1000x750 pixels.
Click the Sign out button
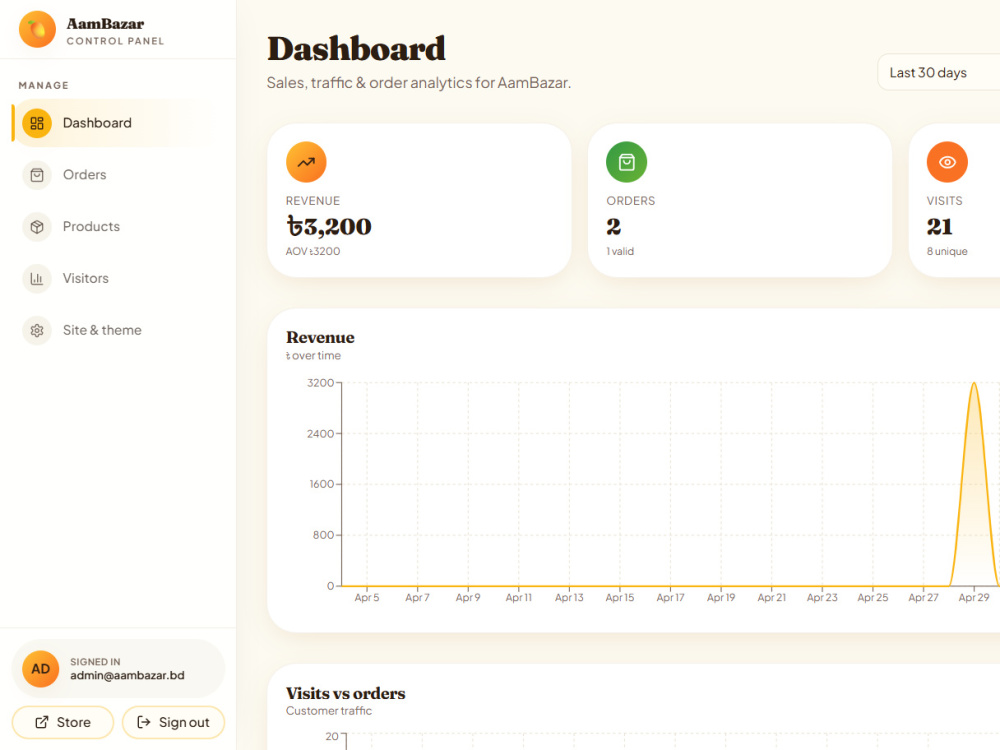coord(173,723)
